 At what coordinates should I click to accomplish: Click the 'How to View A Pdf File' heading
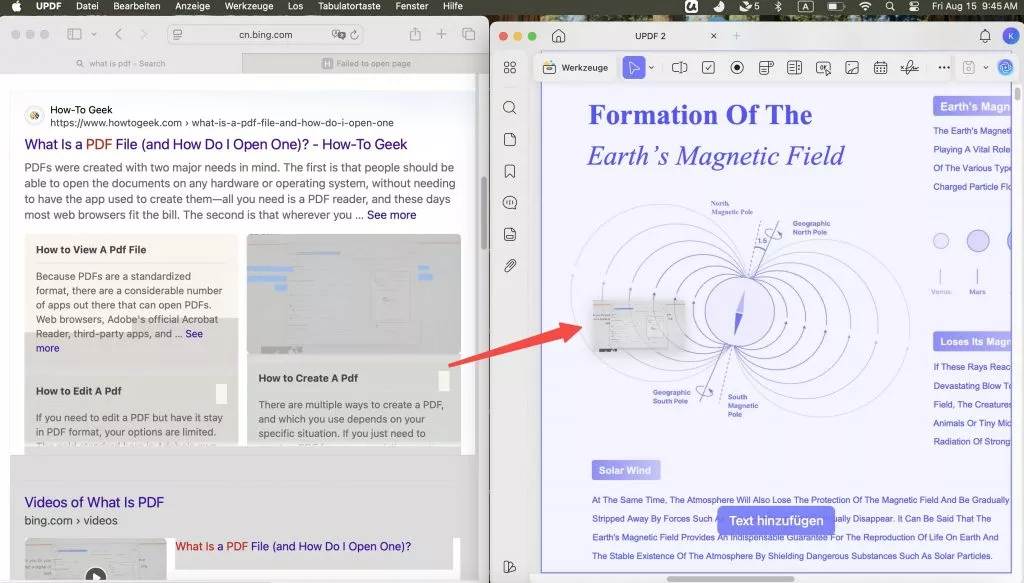(x=91, y=249)
